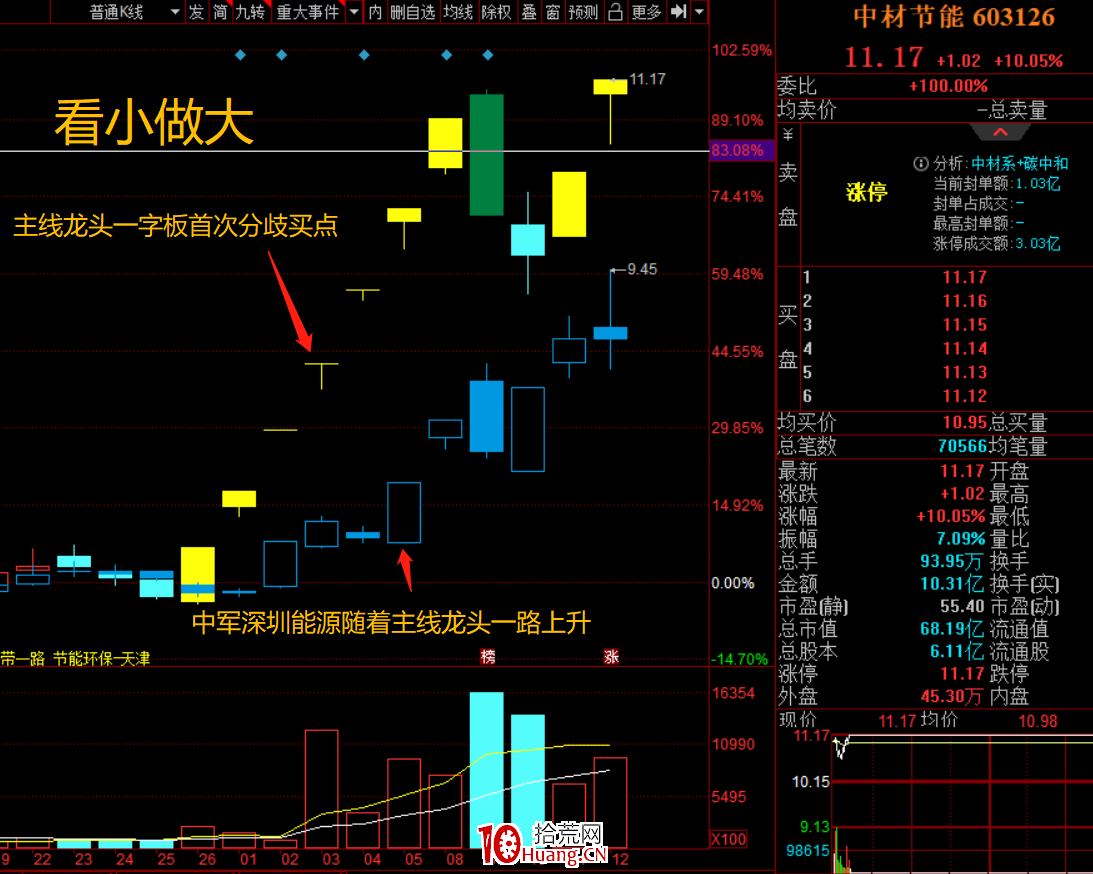The height and width of the screenshot is (874, 1093).
Task: Click the 委比 +100.00% value
Action: coord(948,86)
